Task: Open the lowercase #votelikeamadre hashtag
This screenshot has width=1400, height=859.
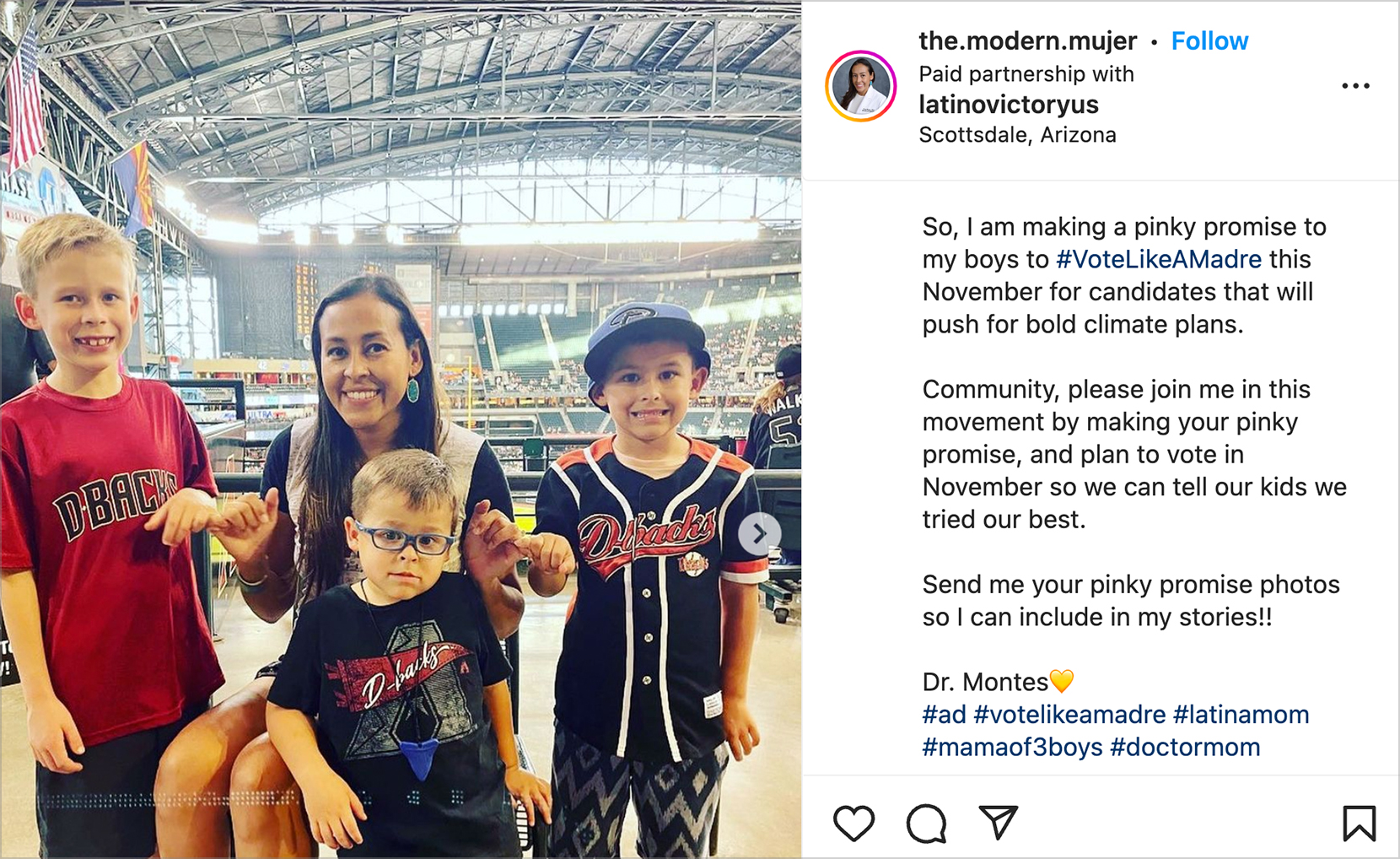Action: pos(1069,715)
